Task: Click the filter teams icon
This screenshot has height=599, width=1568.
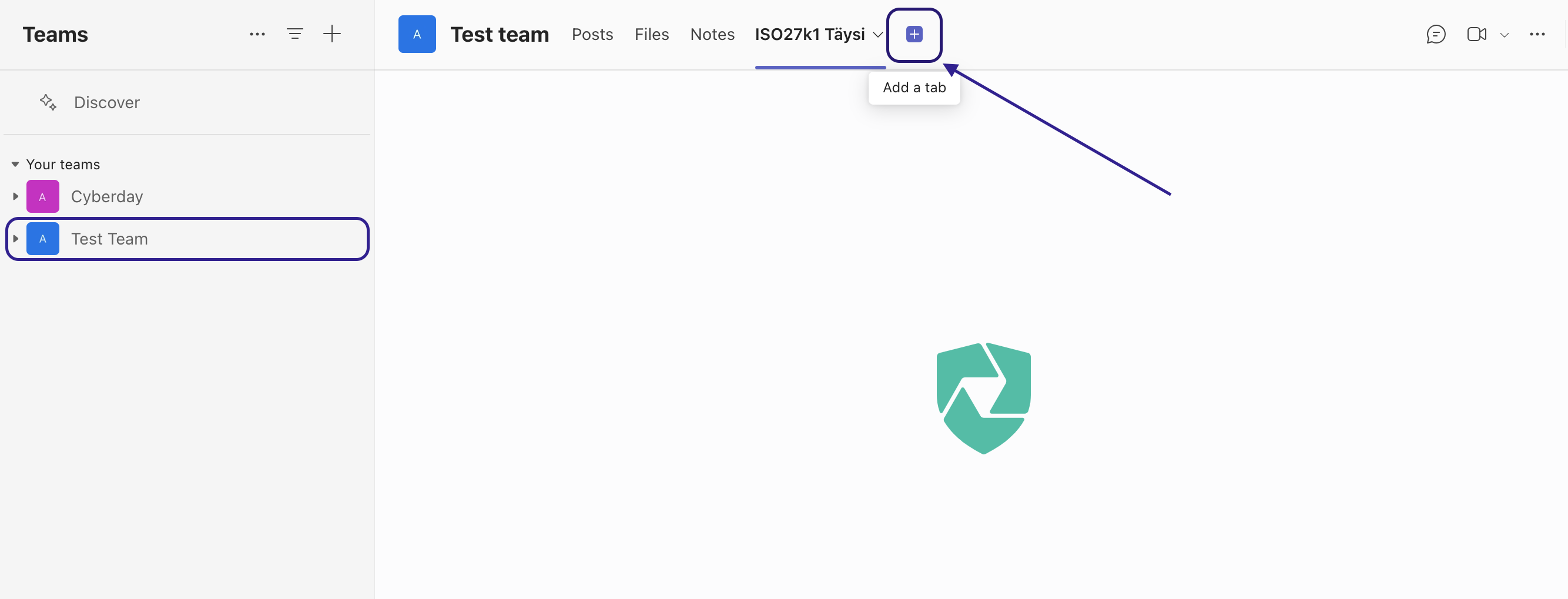Action: pyautogui.click(x=294, y=34)
